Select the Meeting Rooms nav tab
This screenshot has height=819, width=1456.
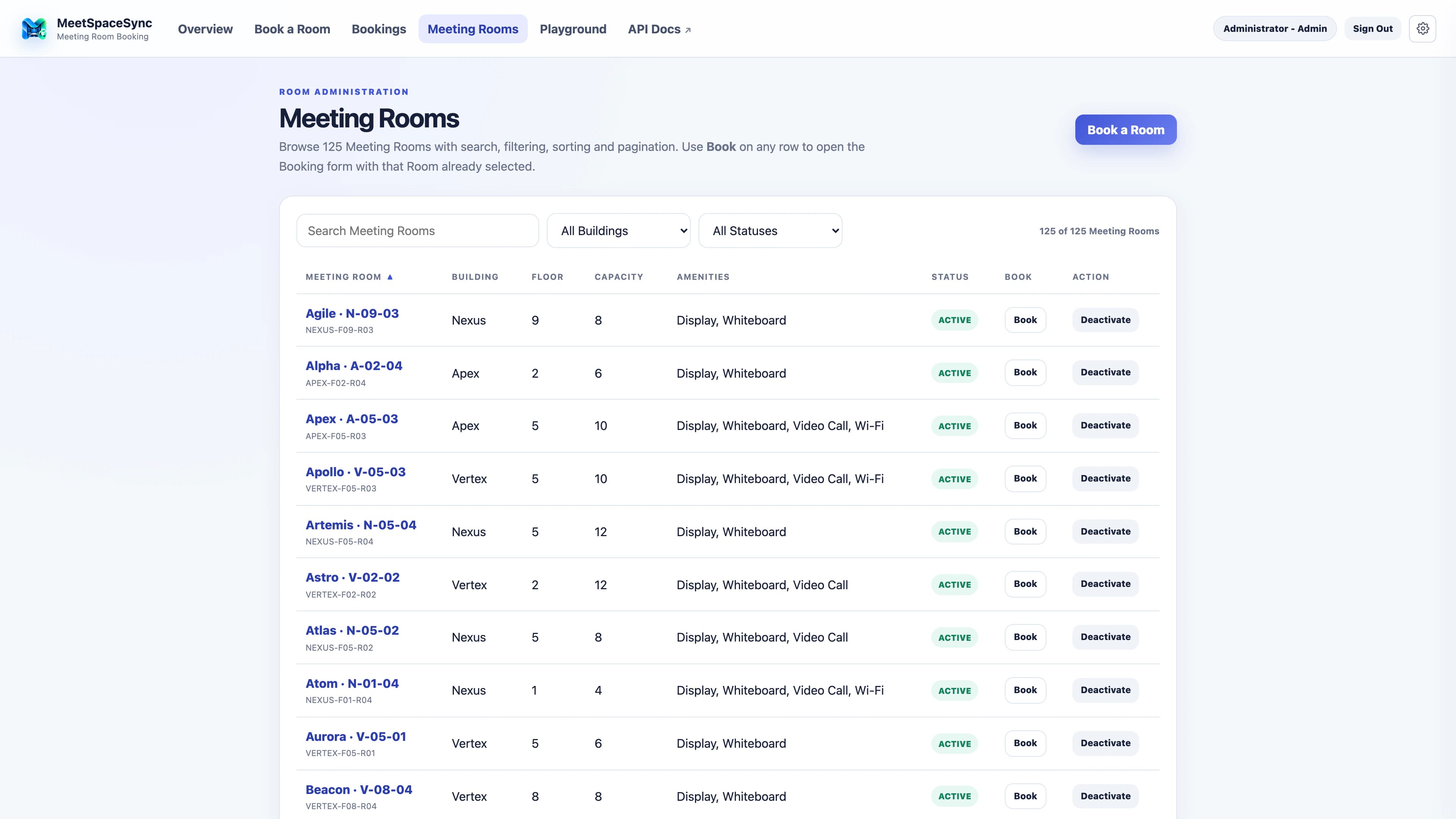click(473, 29)
